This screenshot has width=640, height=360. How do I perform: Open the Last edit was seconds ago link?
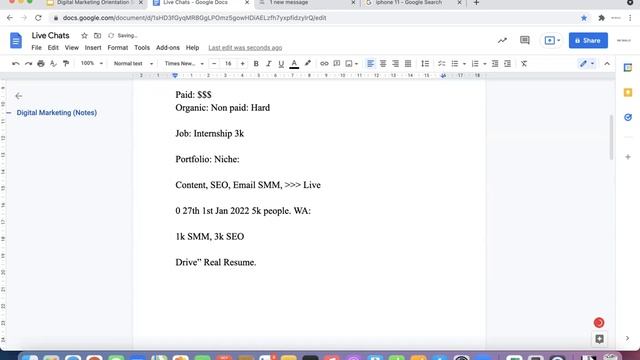(245, 48)
